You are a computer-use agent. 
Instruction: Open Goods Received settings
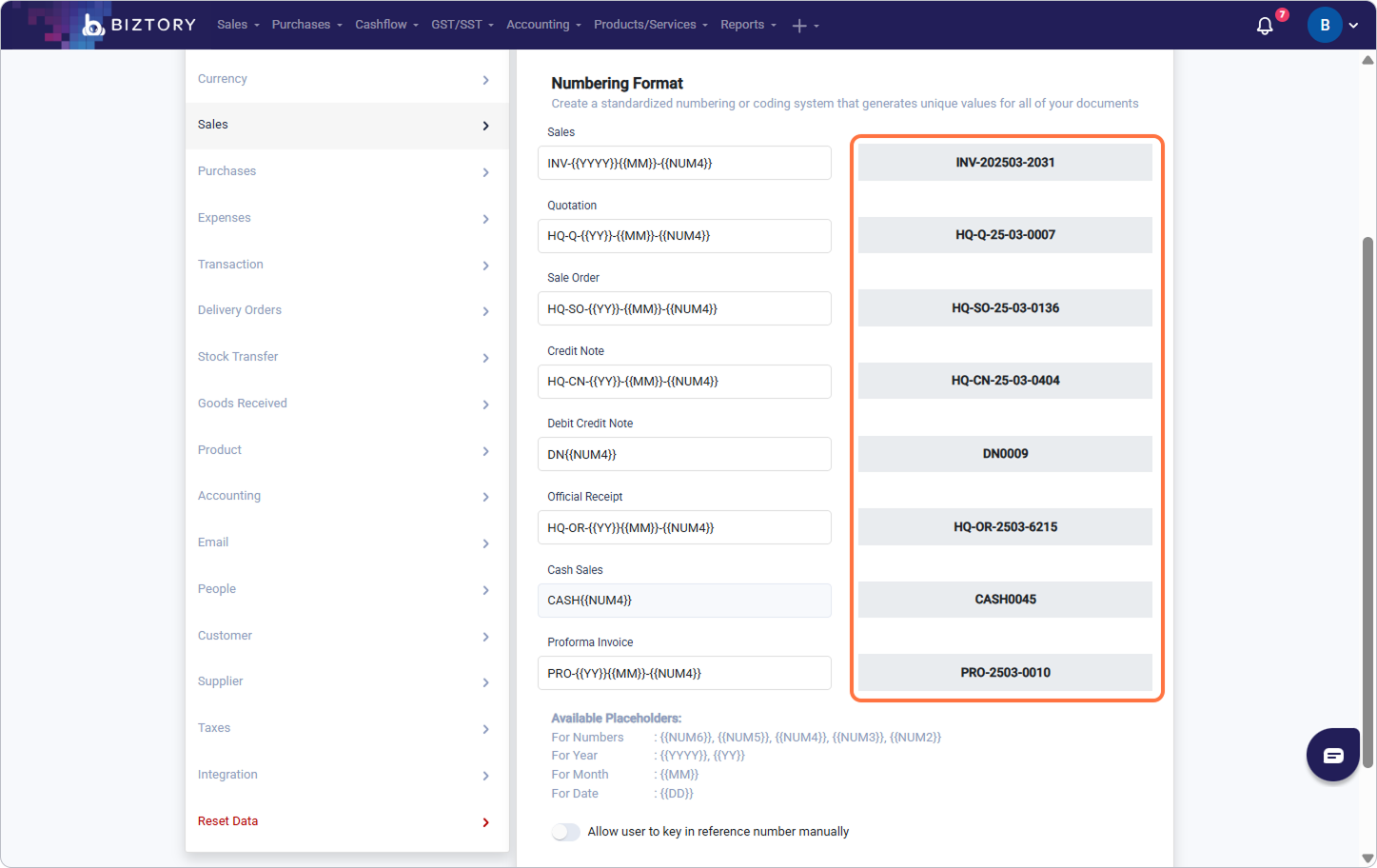[347, 404]
